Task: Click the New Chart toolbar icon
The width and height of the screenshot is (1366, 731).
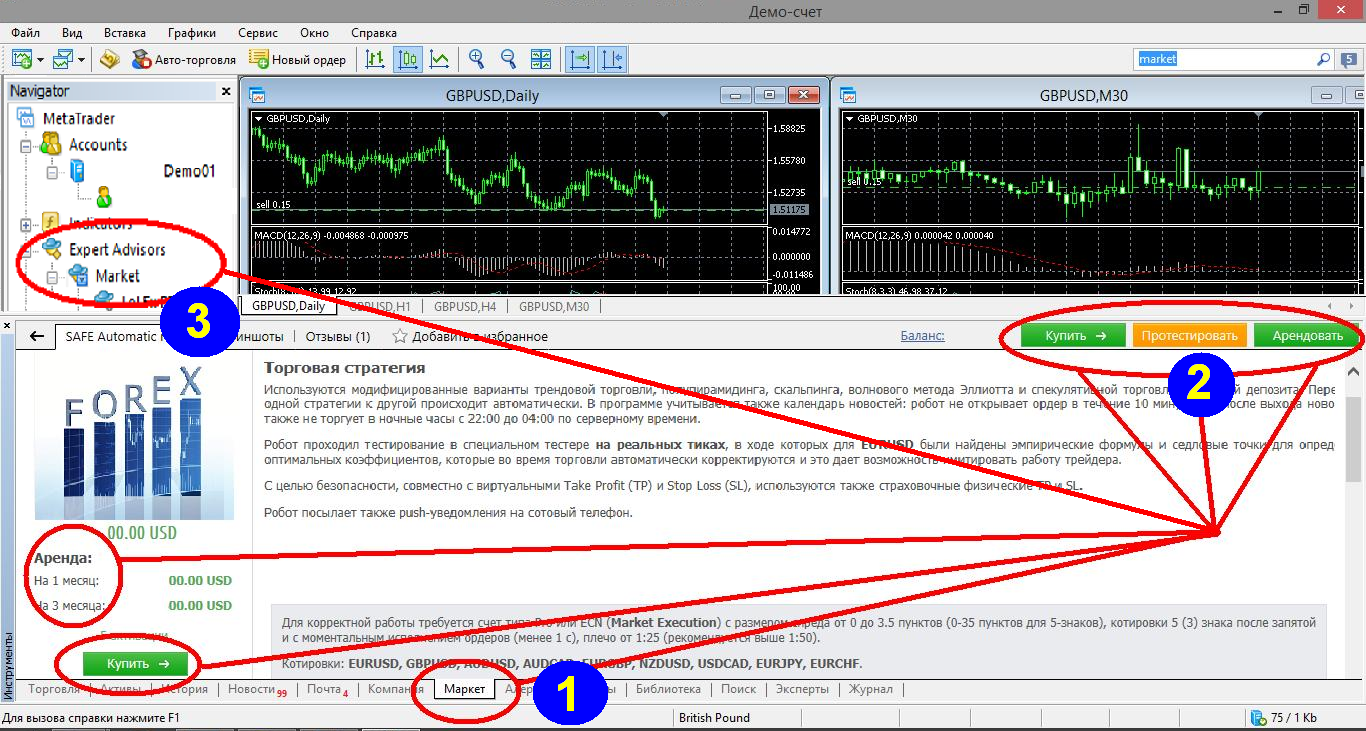Action: pos(20,59)
